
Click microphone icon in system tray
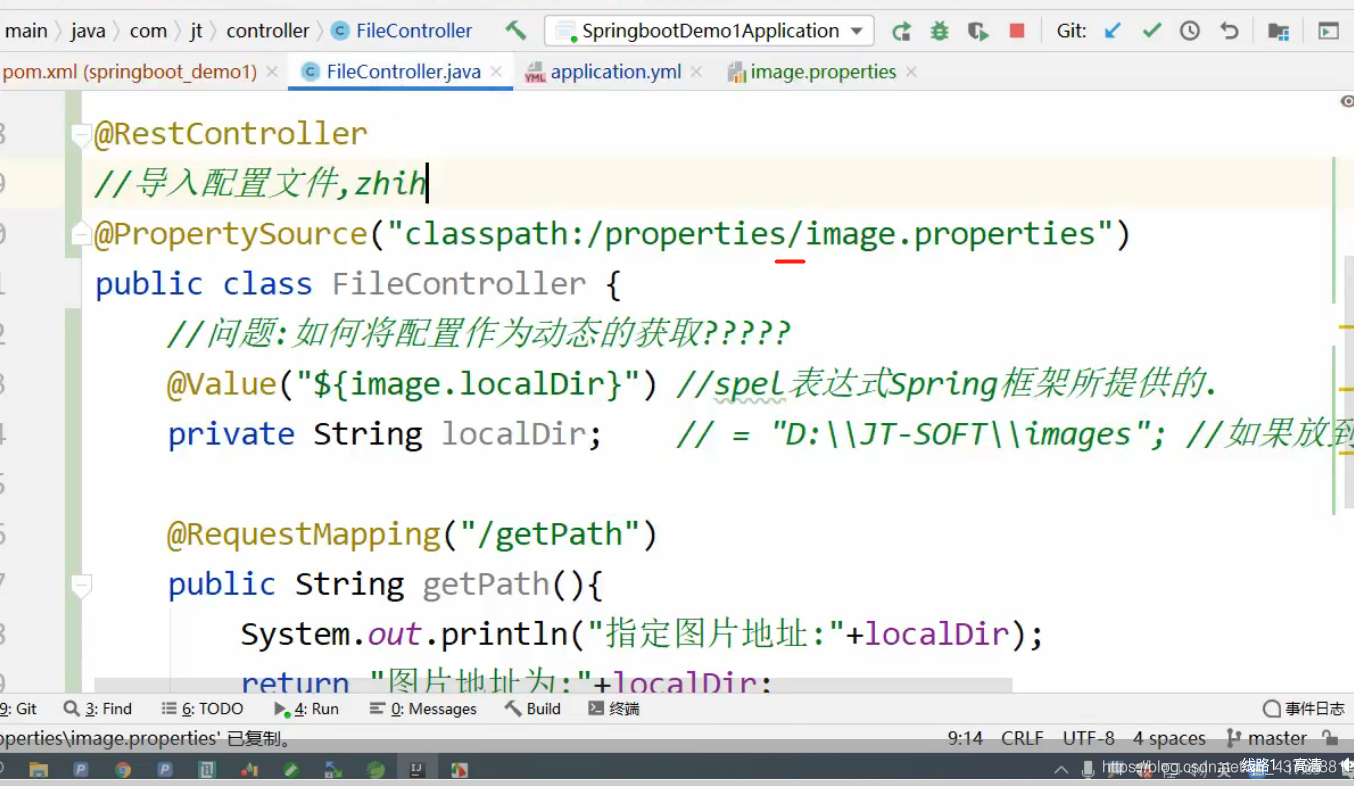click(1088, 769)
